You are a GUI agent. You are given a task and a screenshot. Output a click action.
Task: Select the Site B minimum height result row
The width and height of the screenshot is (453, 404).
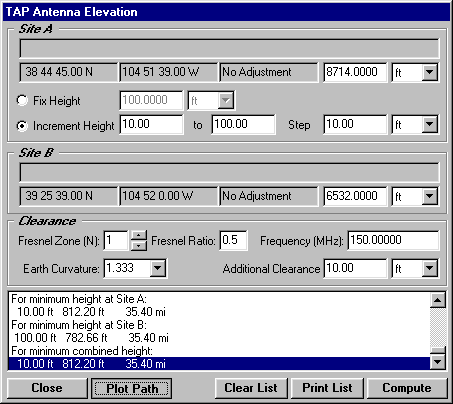(219, 338)
